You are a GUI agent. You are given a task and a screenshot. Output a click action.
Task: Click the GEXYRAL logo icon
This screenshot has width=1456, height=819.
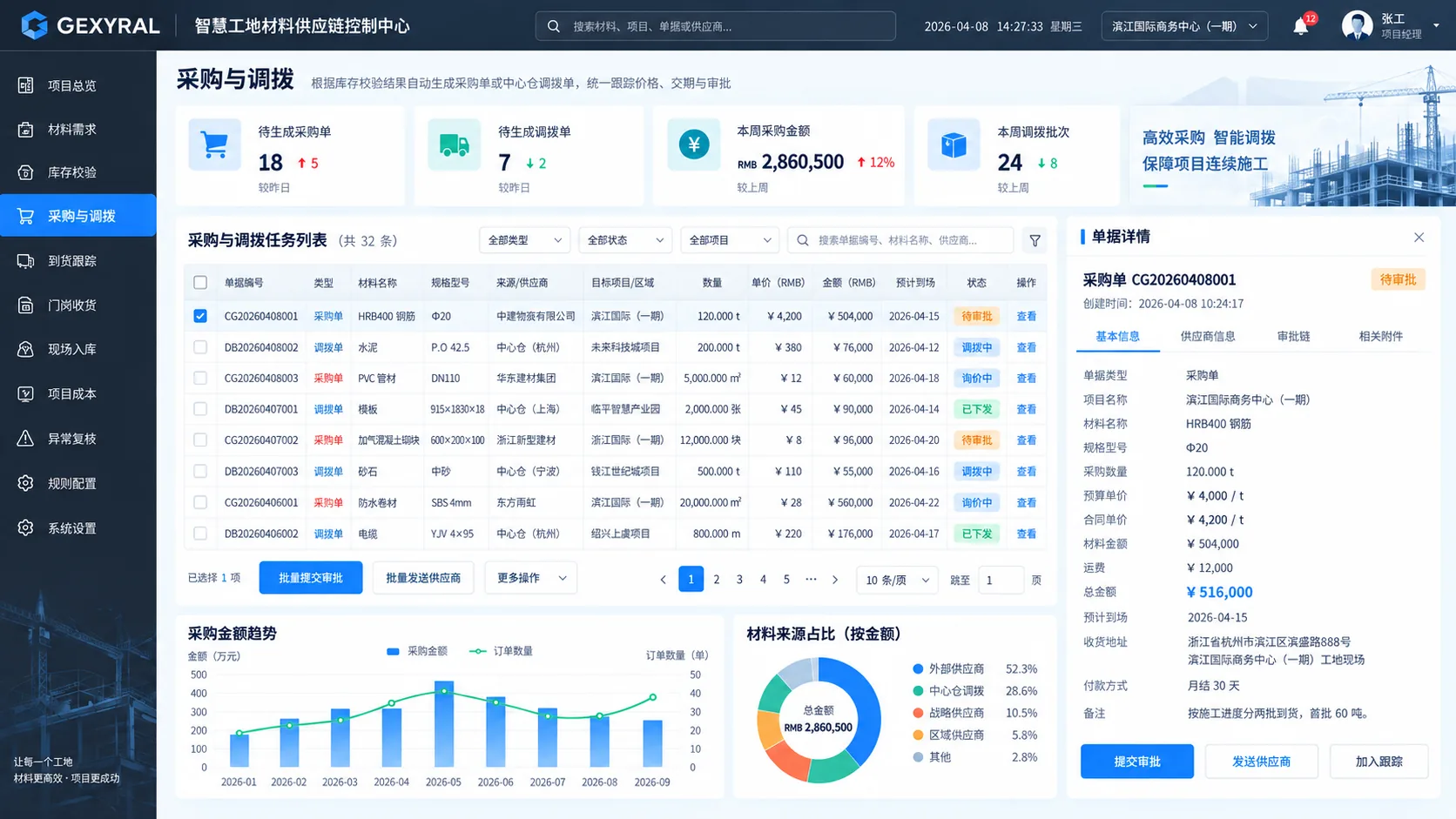point(35,25)
